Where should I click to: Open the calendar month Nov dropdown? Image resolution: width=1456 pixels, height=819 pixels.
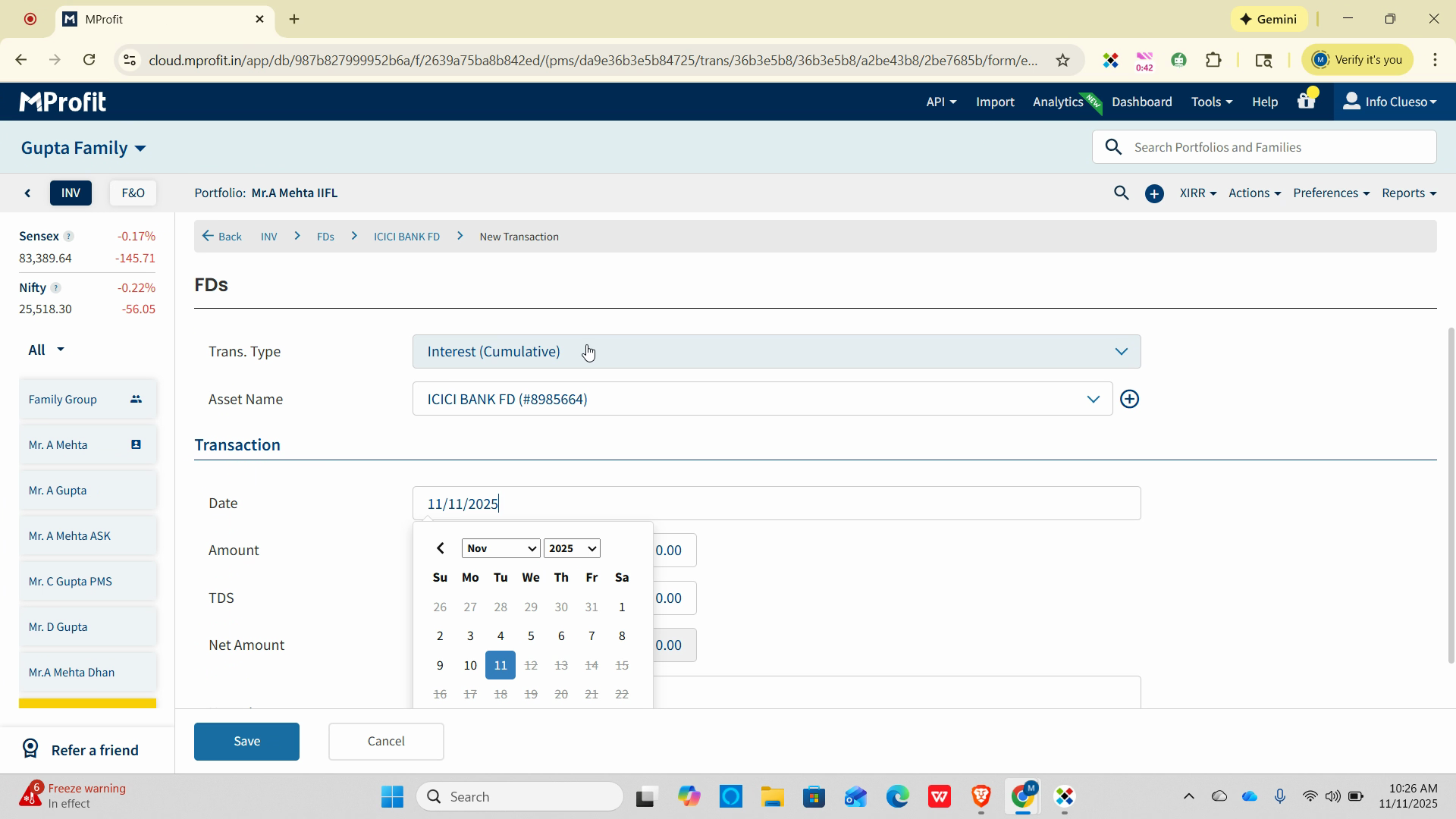tap(500, 548)
